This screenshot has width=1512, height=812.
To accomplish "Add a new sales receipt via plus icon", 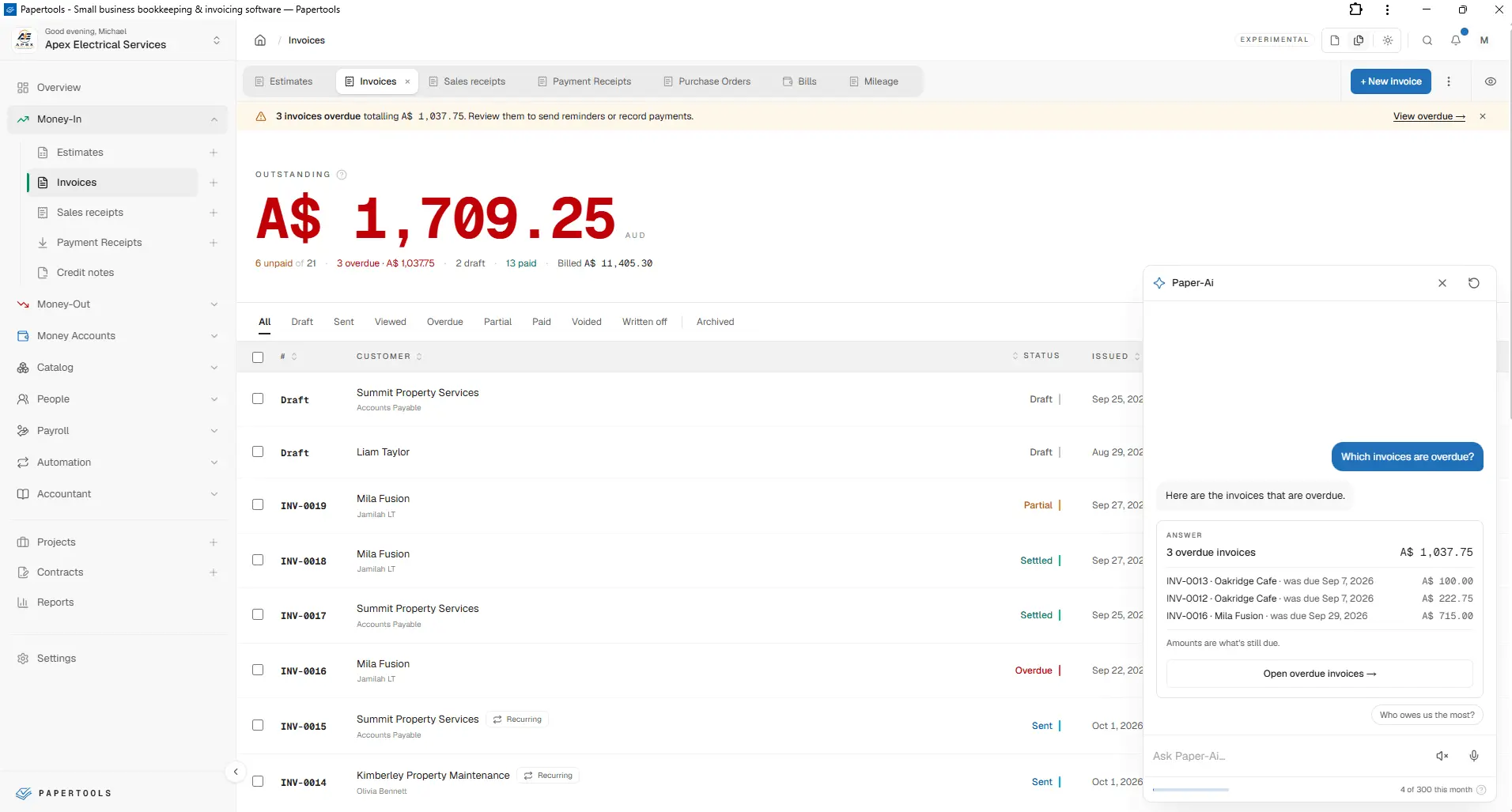I will tap(214, 213).
